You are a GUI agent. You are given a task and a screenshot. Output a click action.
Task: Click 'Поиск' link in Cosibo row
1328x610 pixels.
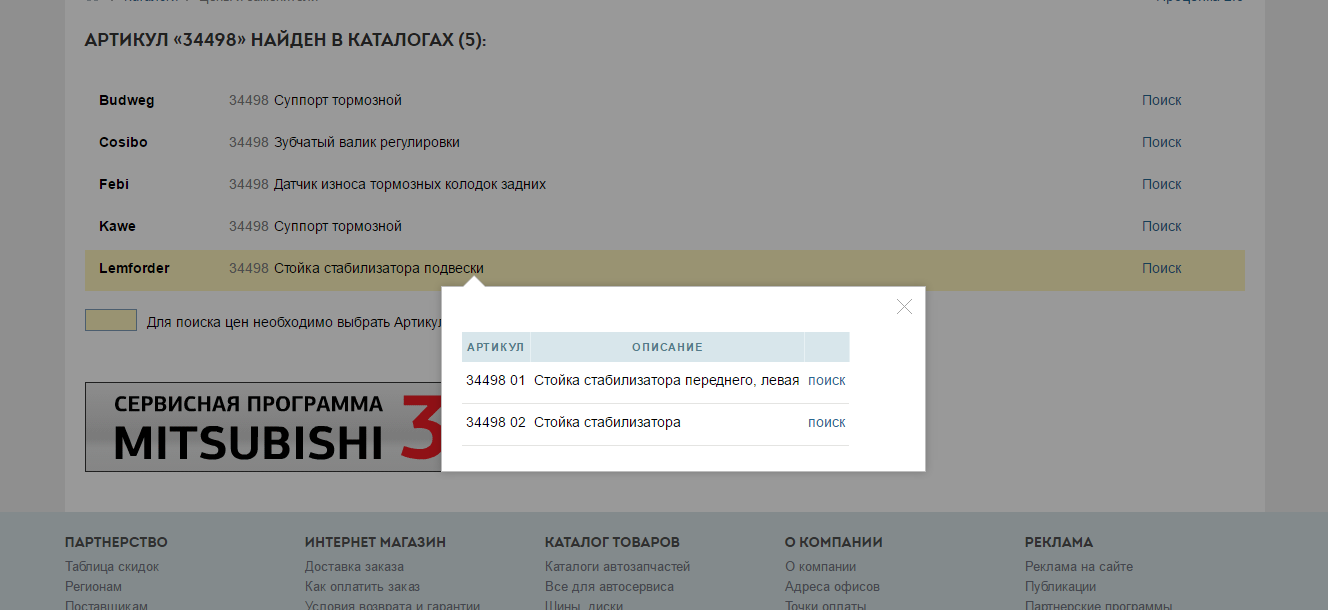pos(1161,142)
